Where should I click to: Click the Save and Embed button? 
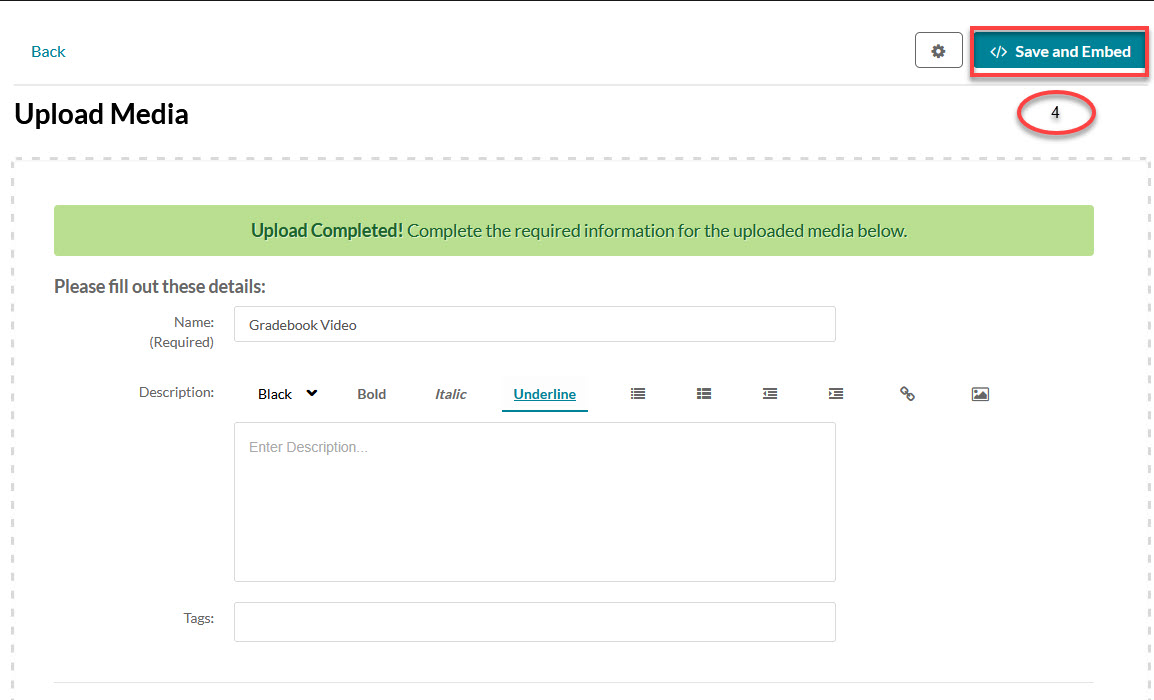(x=1060, y=52)
